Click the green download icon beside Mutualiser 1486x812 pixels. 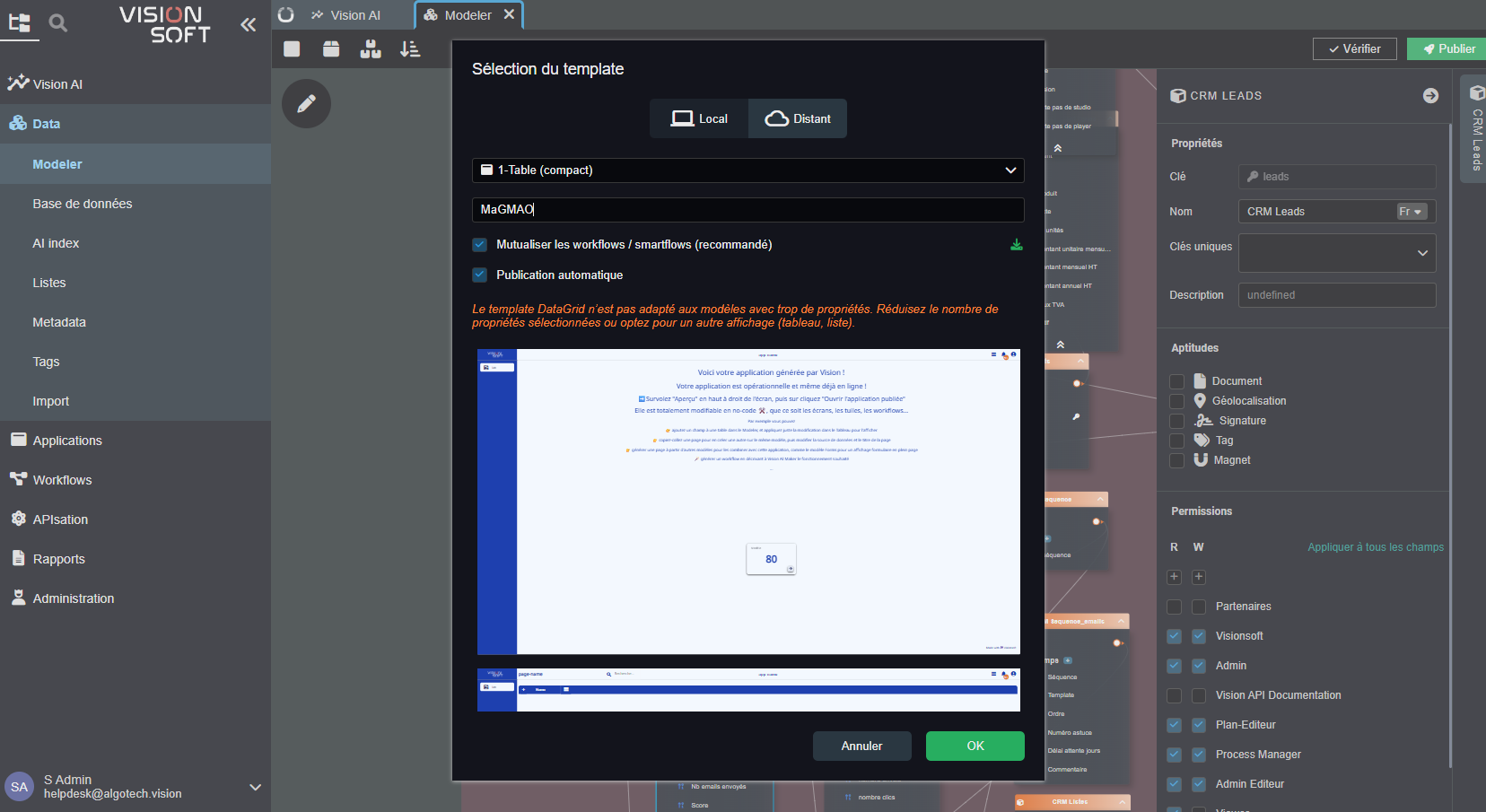(1016, 244)
